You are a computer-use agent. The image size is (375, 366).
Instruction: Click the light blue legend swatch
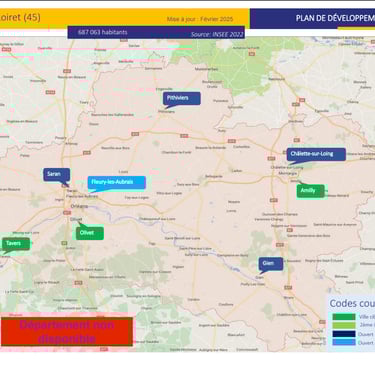coord(344,342)
